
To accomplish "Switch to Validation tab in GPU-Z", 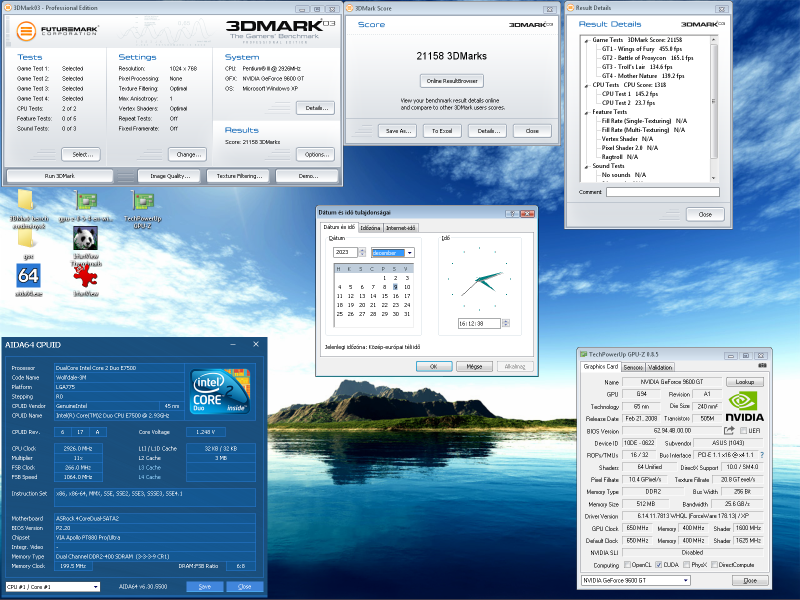I will point(660,367).
